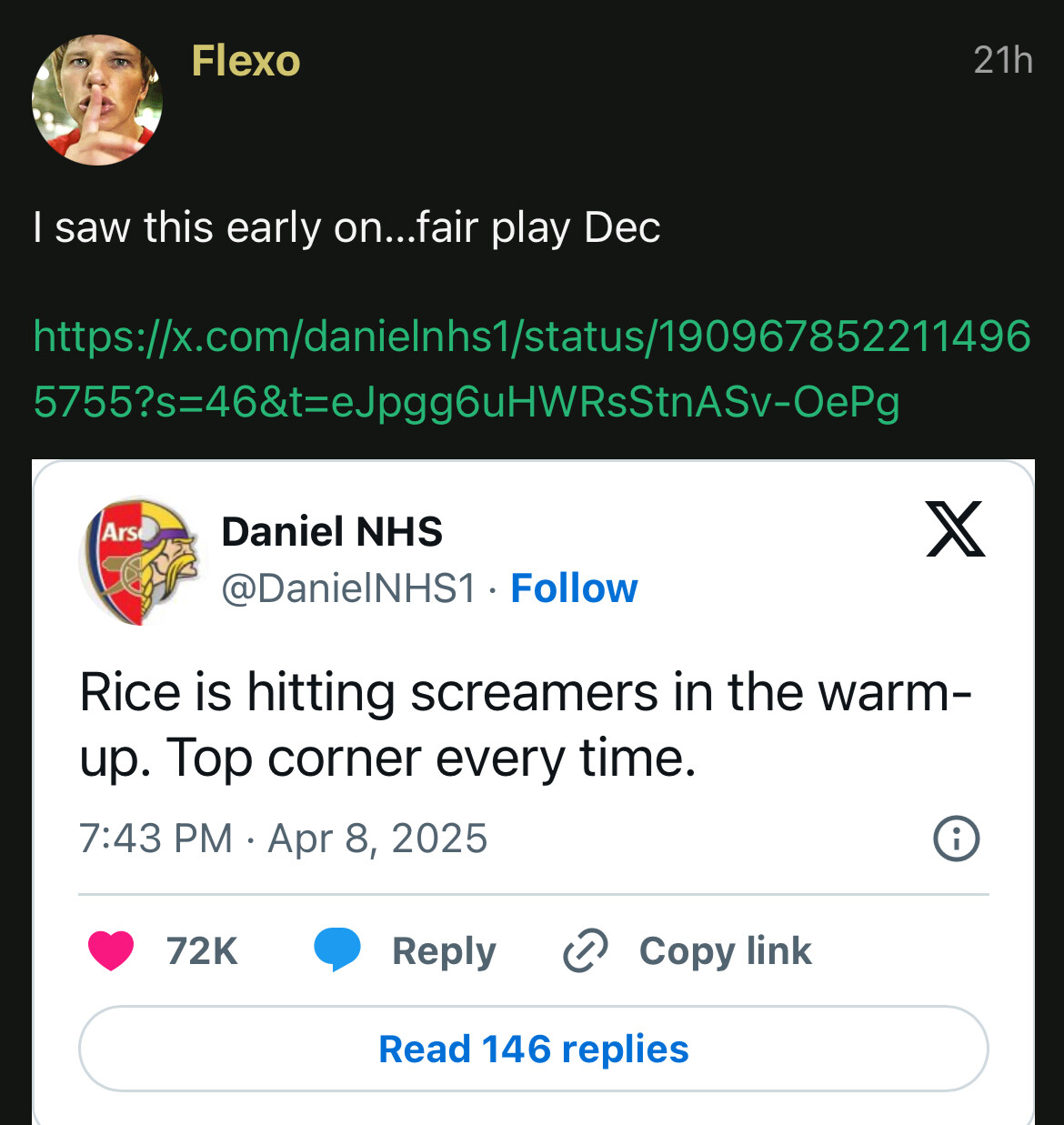
Task: Open Flexo's username profile link
Action: [246, 62]
